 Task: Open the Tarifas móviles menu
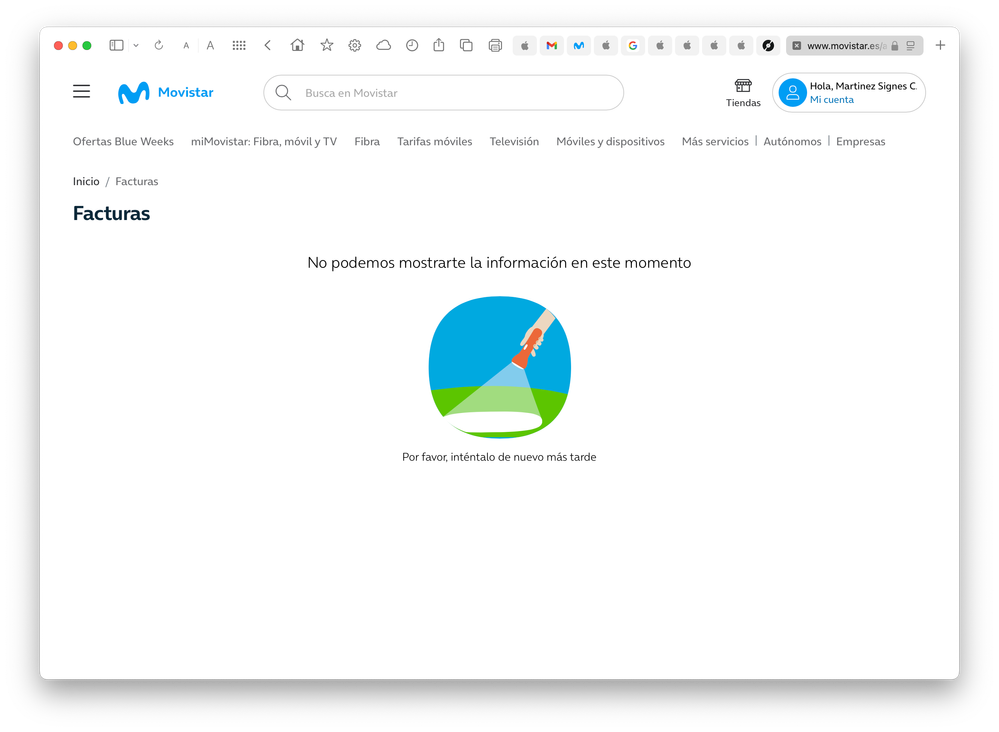(x=434, y=142)
